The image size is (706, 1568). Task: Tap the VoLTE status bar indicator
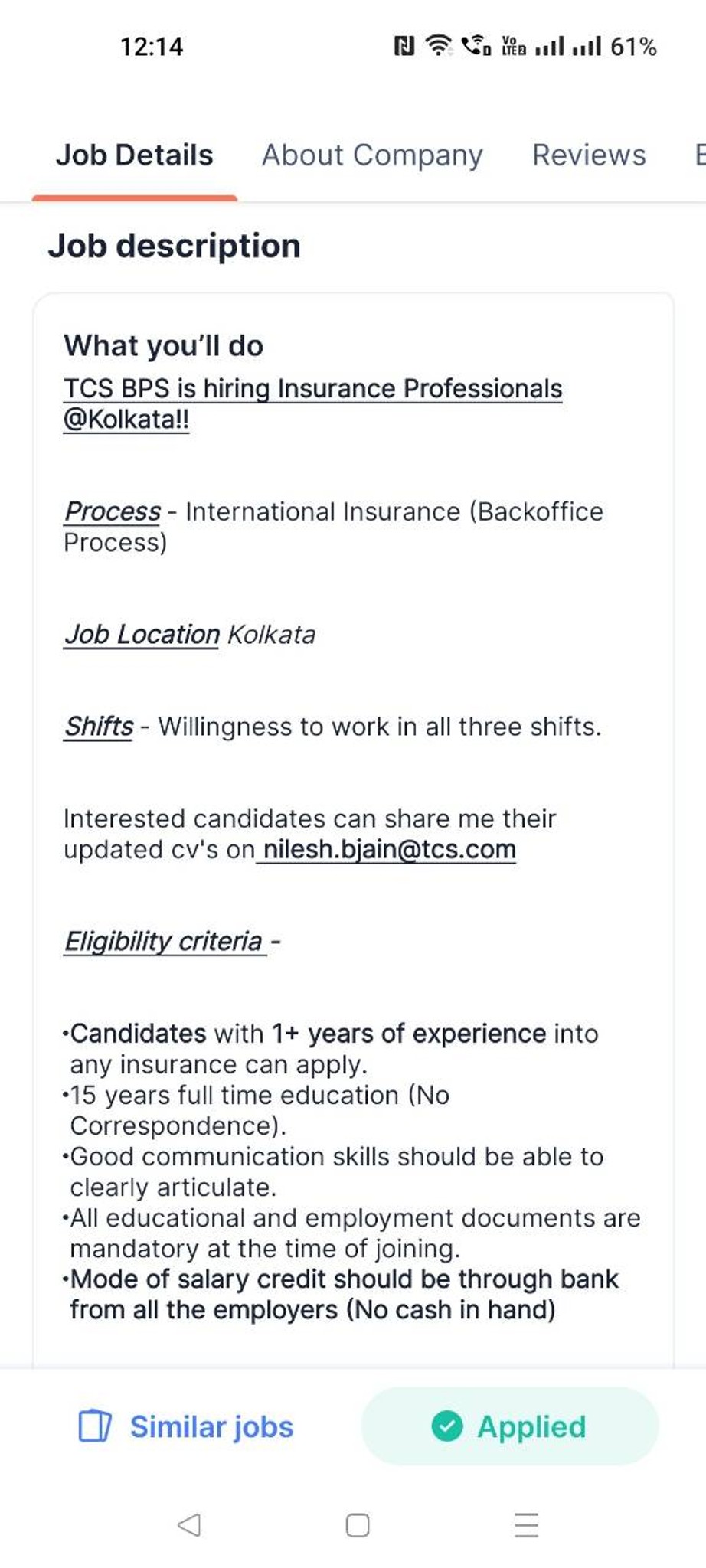coord(514,46)
